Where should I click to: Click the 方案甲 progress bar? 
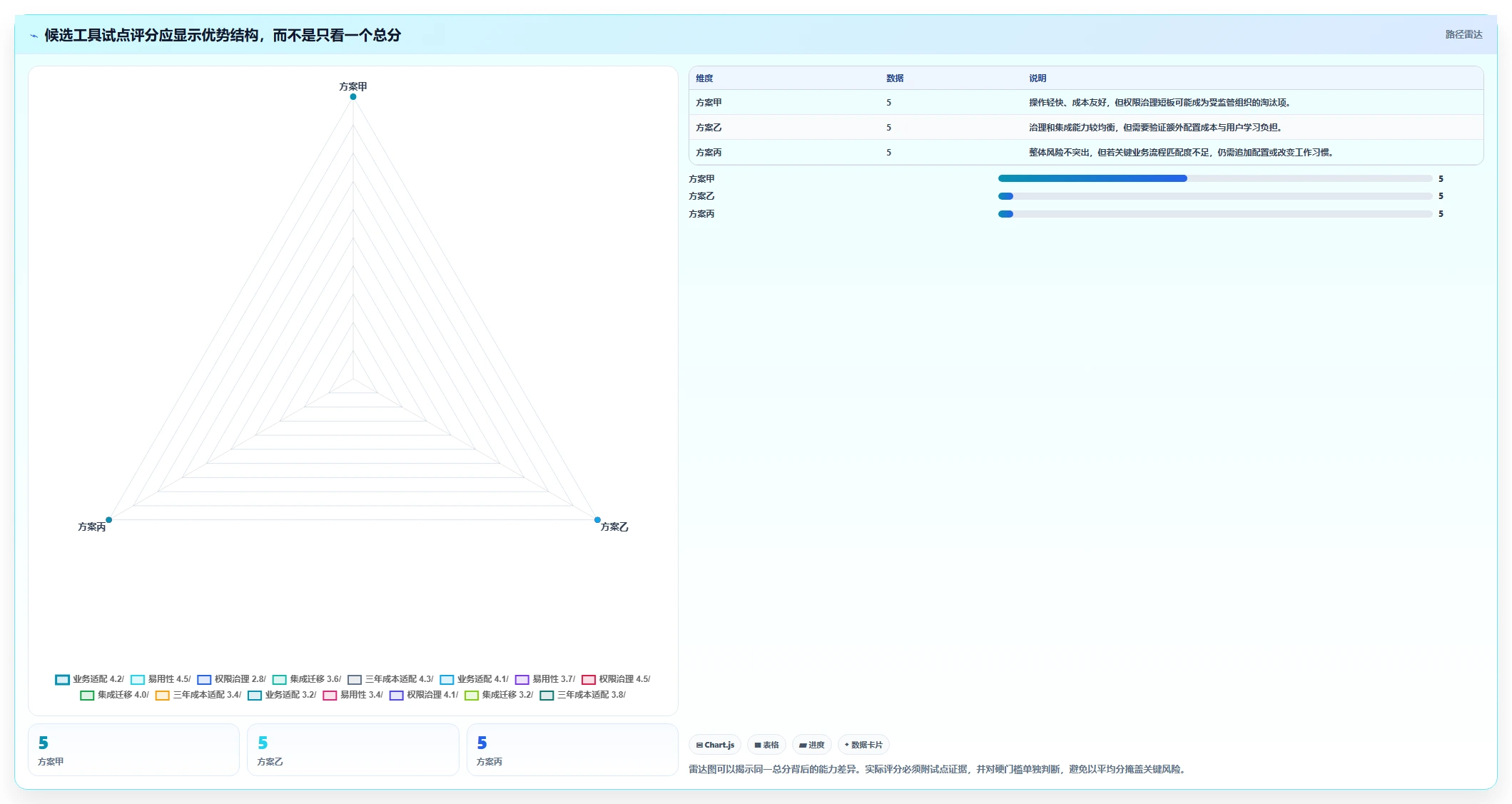pyautogui.click(x=1214, y=178)
